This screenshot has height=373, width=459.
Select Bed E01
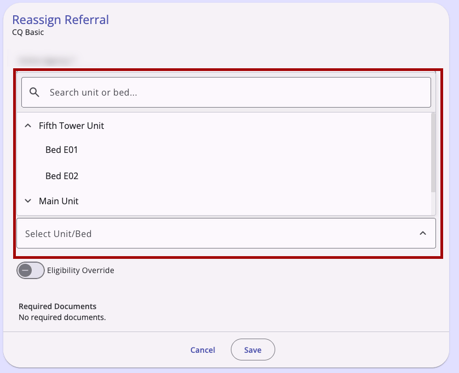[x=62, y=150]
